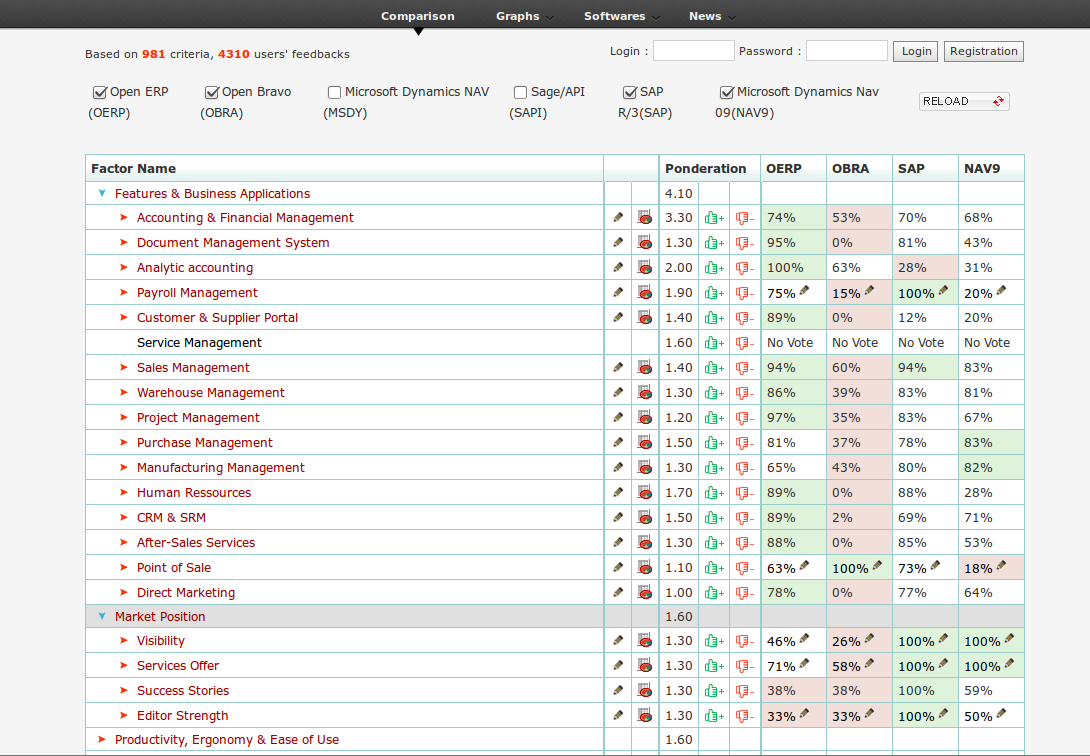Image resolution: width=1090 pixels, height=756 pixels.
Task: Click thumbs-down for Point of Sale
Action: click(x=744, y=568)
